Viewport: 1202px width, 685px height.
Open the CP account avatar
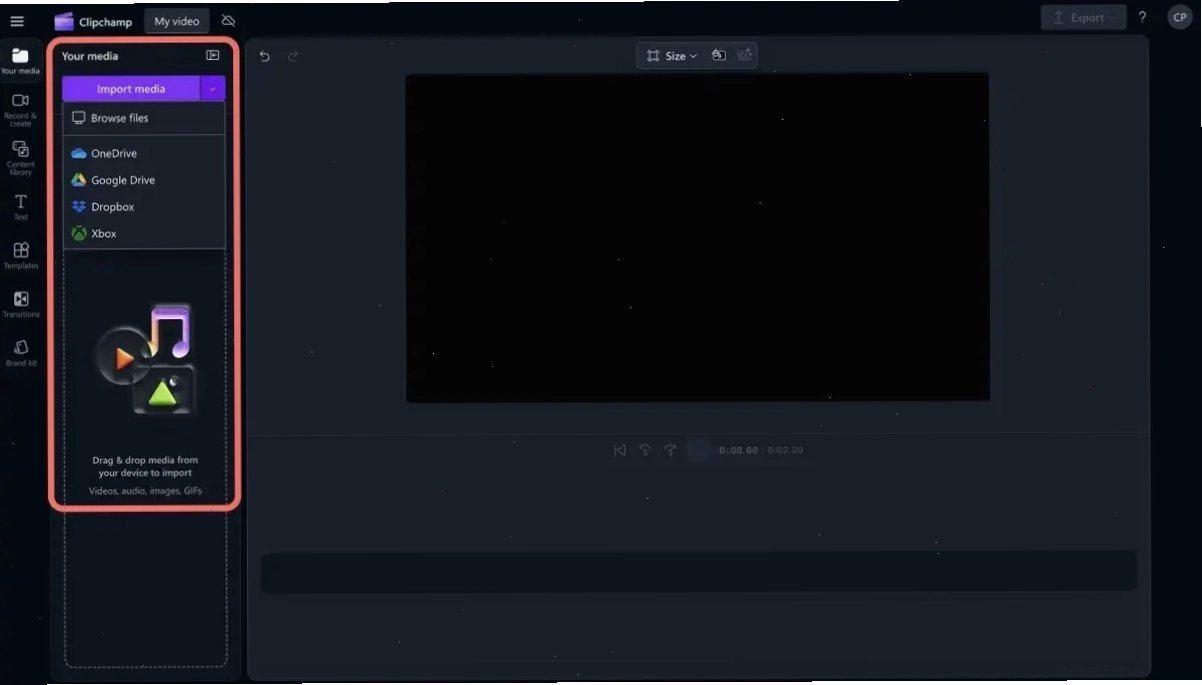pyautogui.click(x=1180, y=18)
